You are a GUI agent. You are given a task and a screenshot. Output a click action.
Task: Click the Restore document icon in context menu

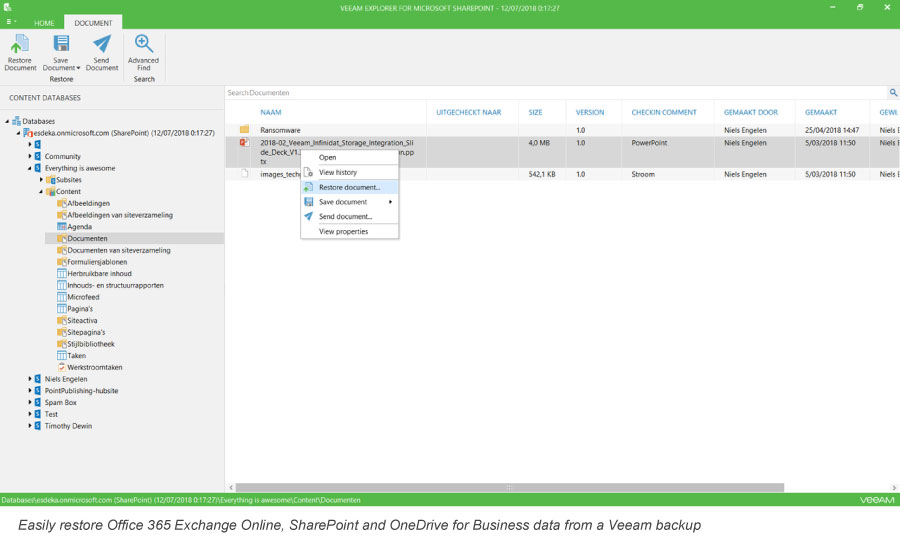[308, 187]
